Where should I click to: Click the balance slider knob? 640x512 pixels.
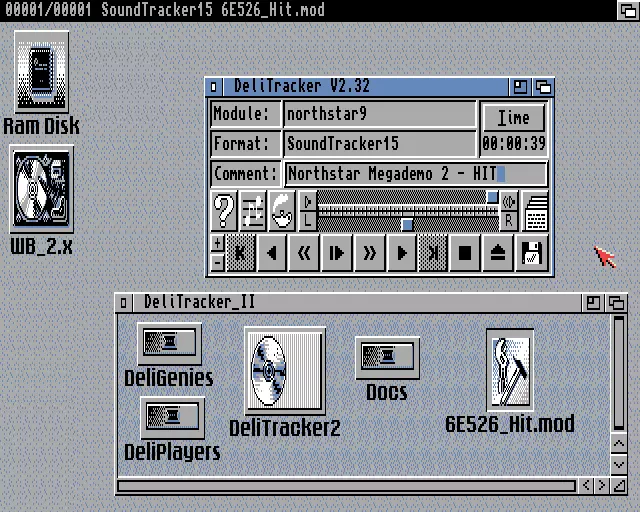(x=407, y=223)
